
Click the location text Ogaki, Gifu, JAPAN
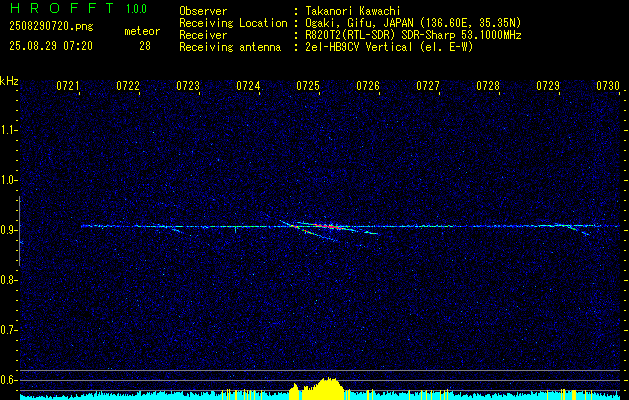[359, 23]
